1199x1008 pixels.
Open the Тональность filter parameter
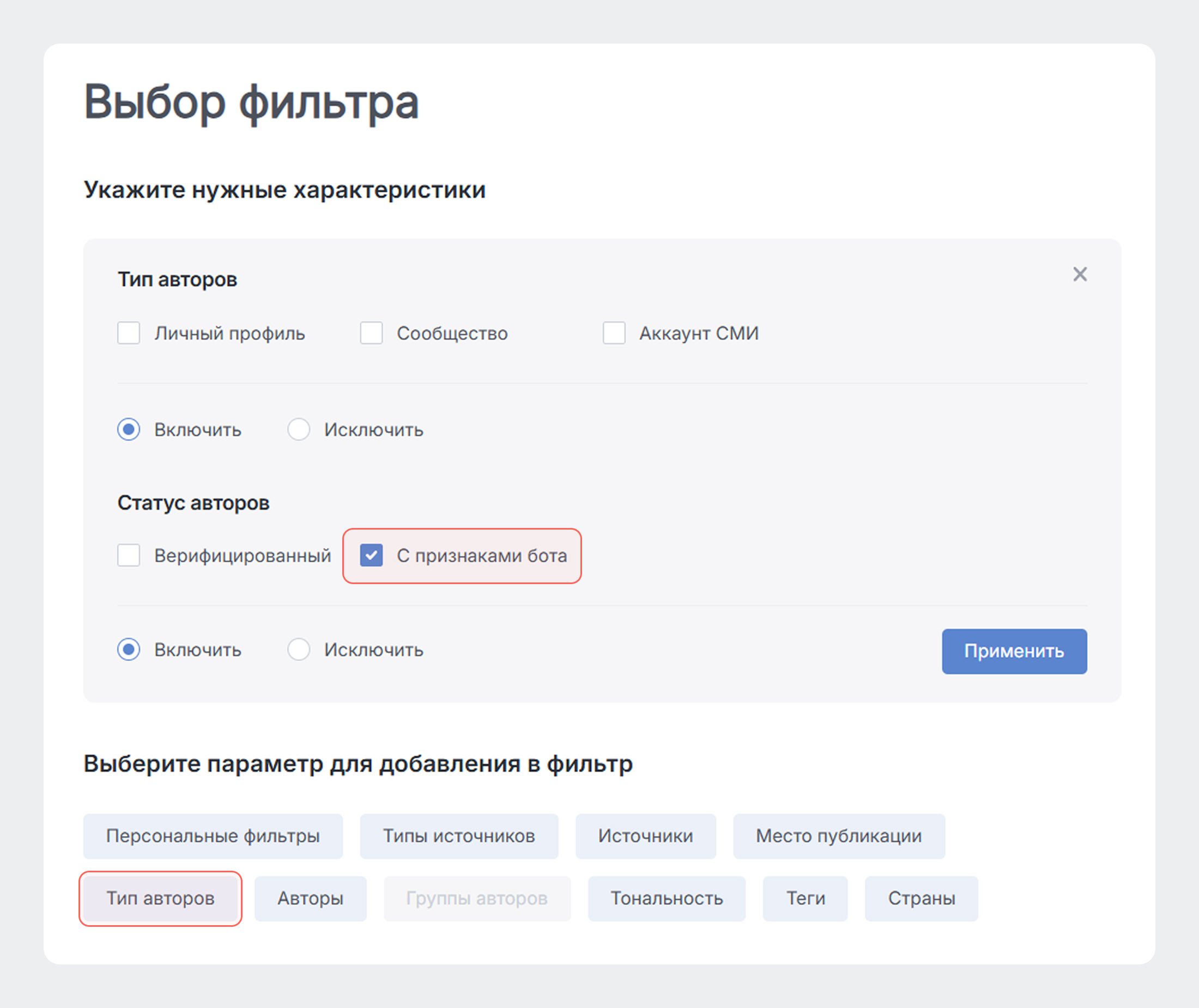pos(667,898)
